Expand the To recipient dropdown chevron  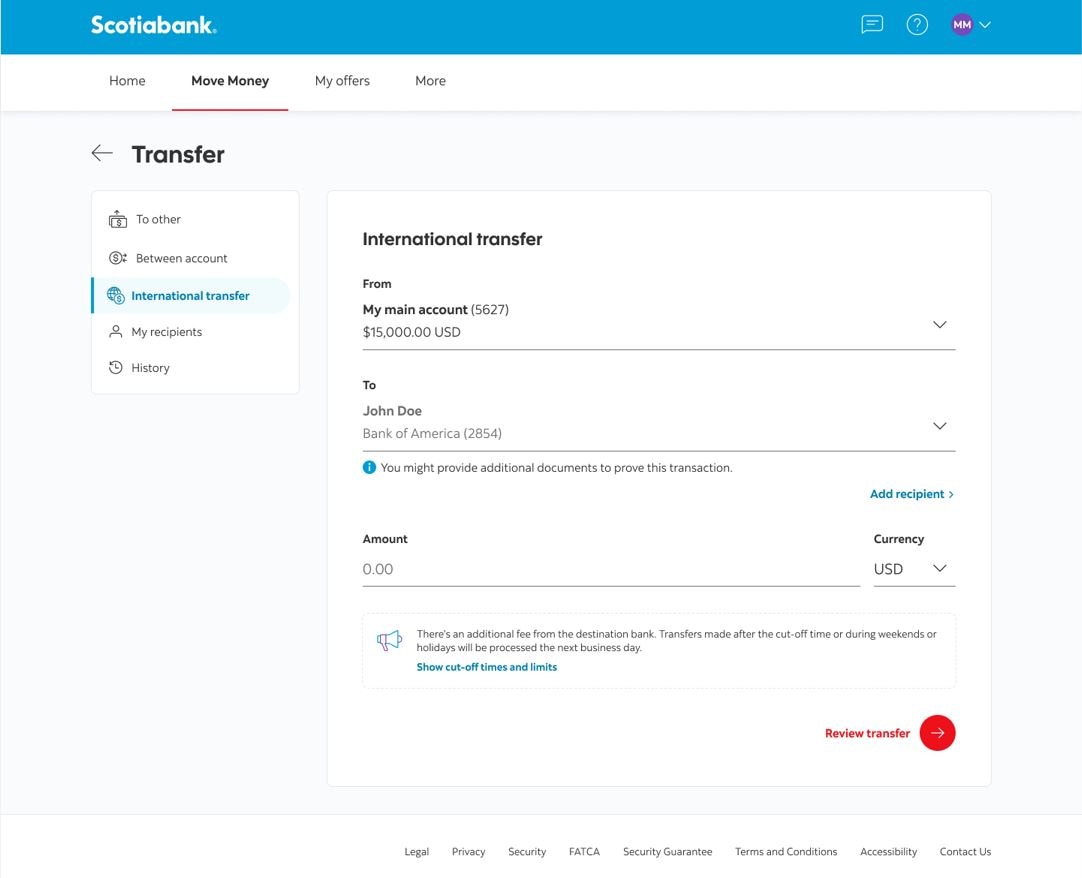click(x=940, y=426)
